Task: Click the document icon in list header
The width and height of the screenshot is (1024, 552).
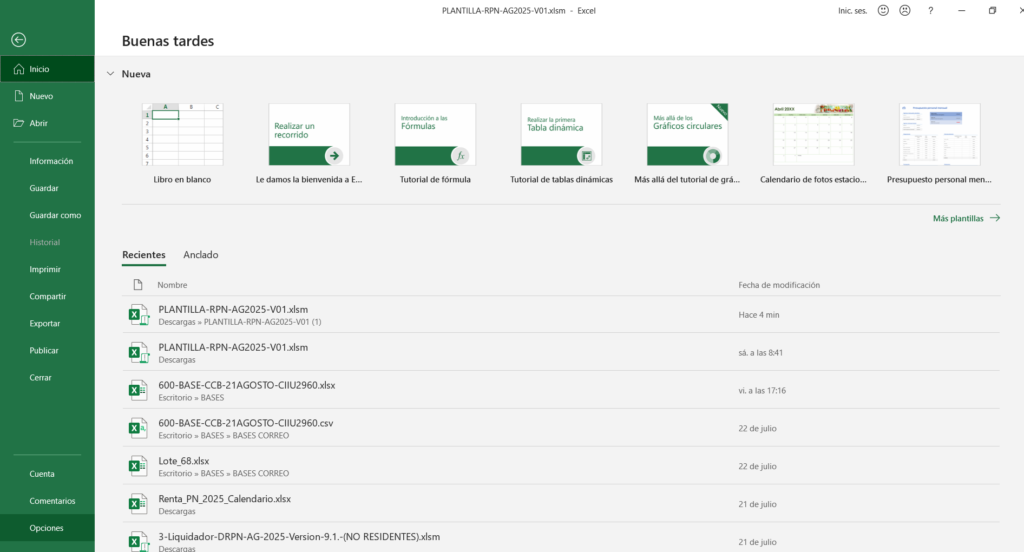Action: [x=138, y=285]
